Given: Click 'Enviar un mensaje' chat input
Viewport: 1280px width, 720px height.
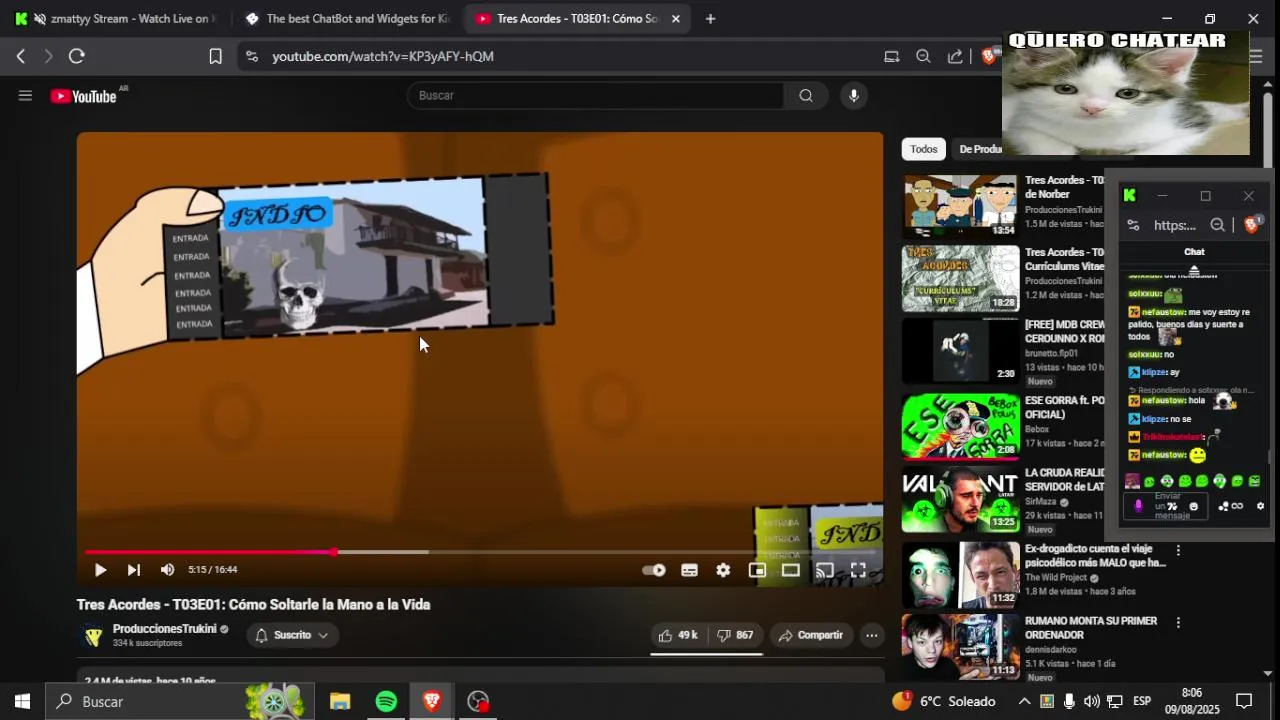Looking at the screenshot, I should click(x=1166, y=506).
